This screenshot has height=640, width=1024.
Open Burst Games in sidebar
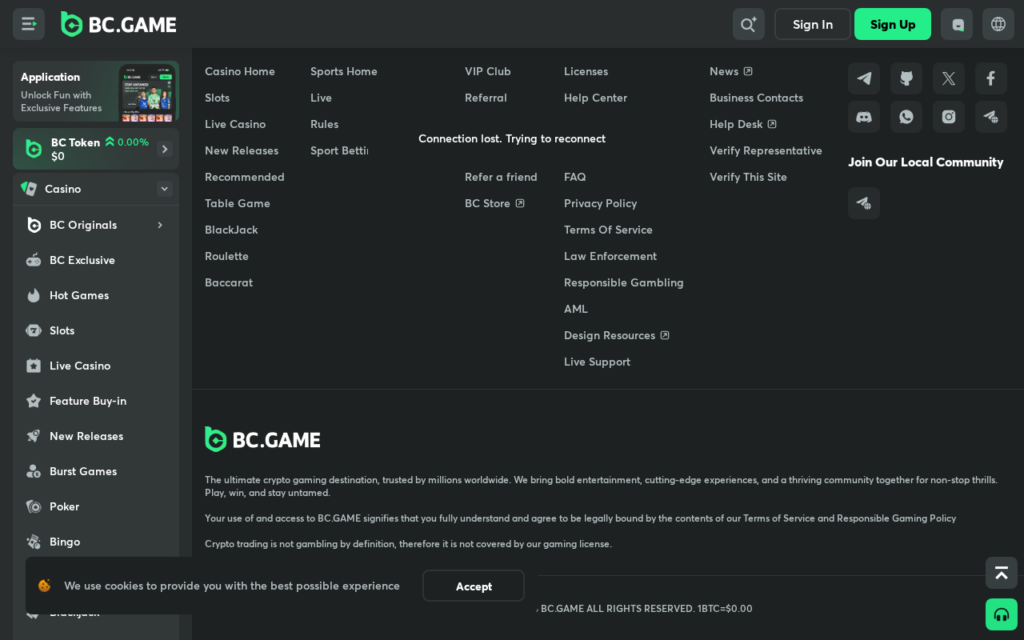coord(96,472)
